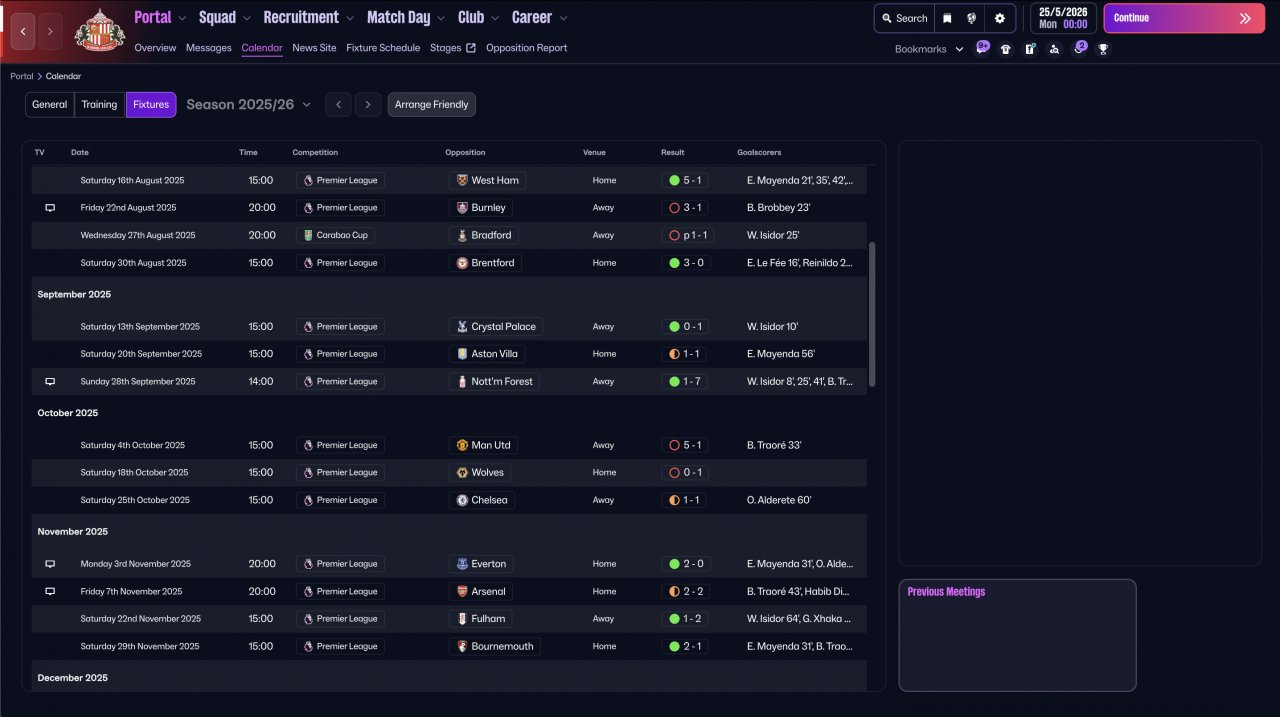Go back using the left arrow navigation button

coord(23,31)
